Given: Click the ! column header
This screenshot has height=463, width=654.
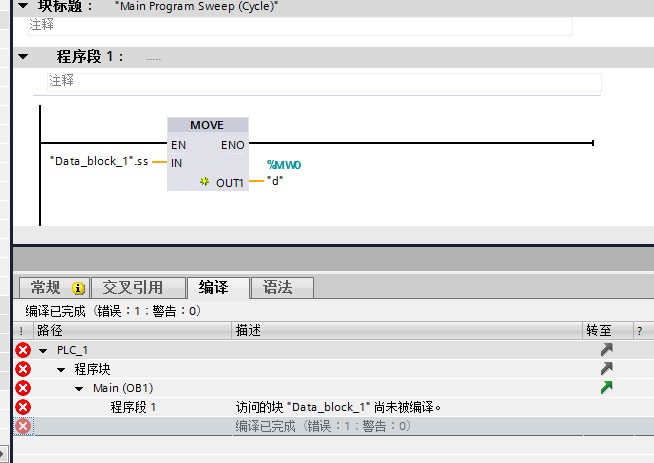Looking at the screenshot, I should pyautogui.click(x=23, y=331).
